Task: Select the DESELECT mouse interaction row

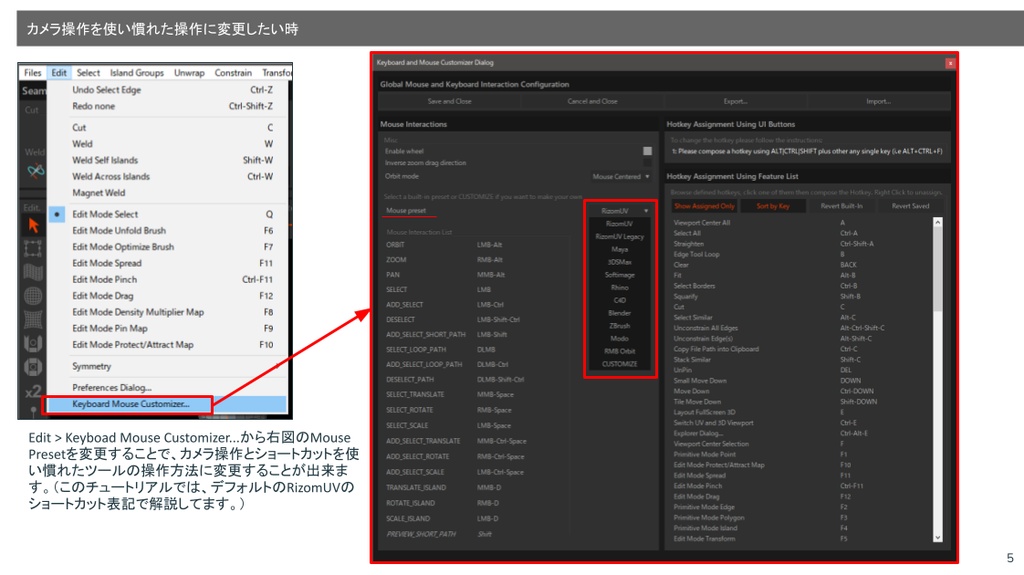Action: (x=477, y=320)
